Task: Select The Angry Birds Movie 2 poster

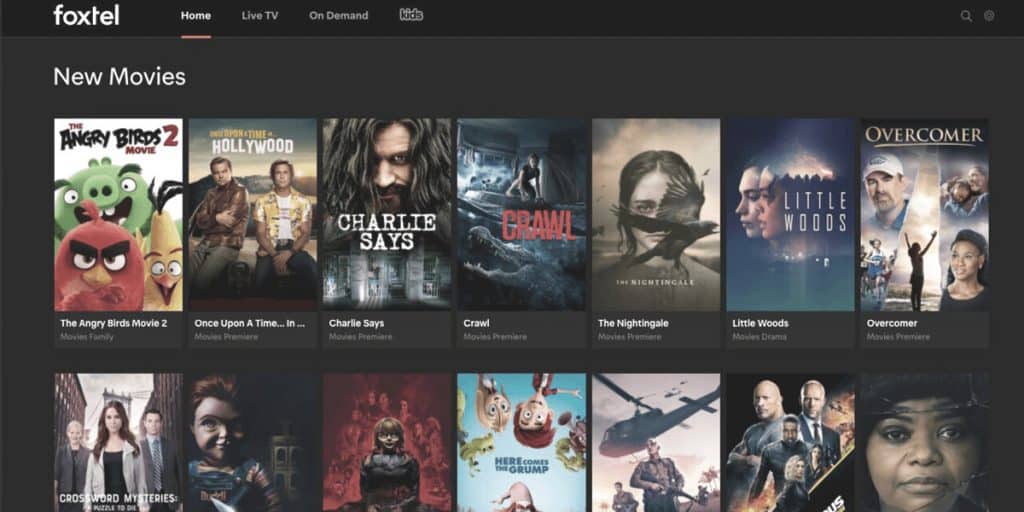Action: [118, 214]
